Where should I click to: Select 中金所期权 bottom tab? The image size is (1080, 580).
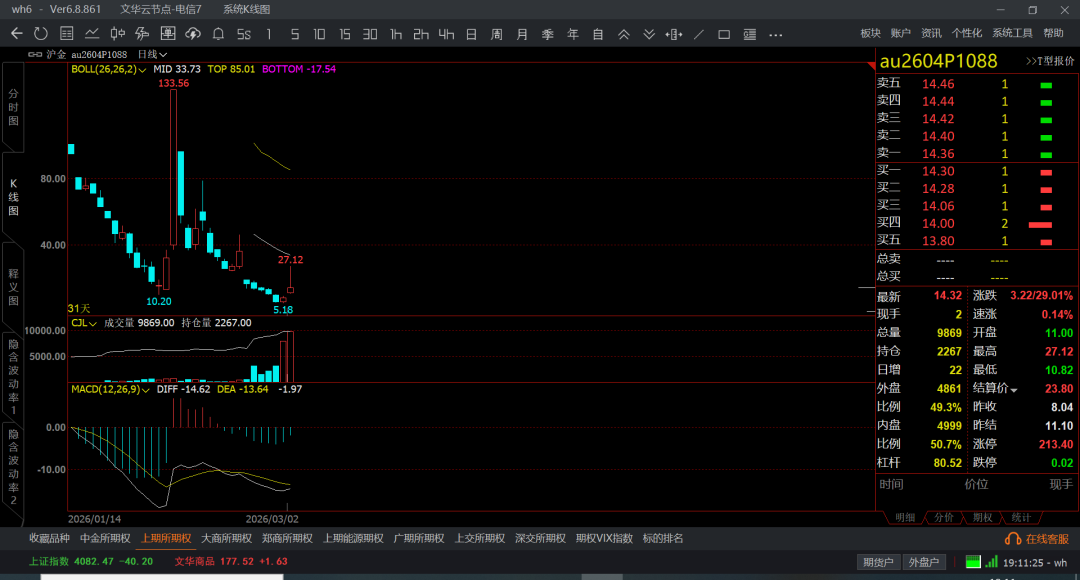tap(105, 538)
